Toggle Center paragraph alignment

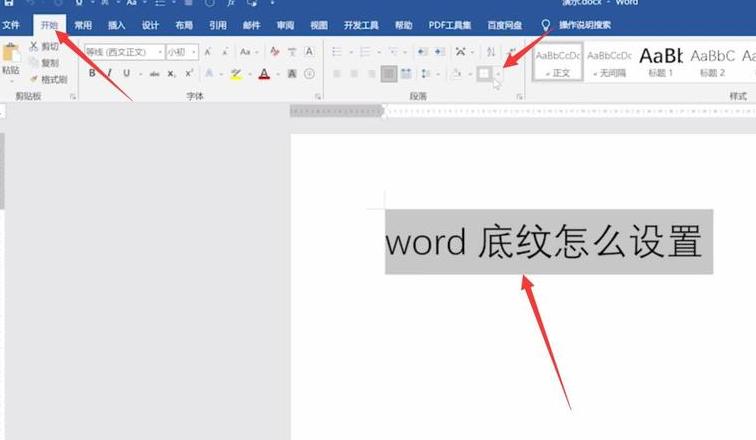[354, 74]
